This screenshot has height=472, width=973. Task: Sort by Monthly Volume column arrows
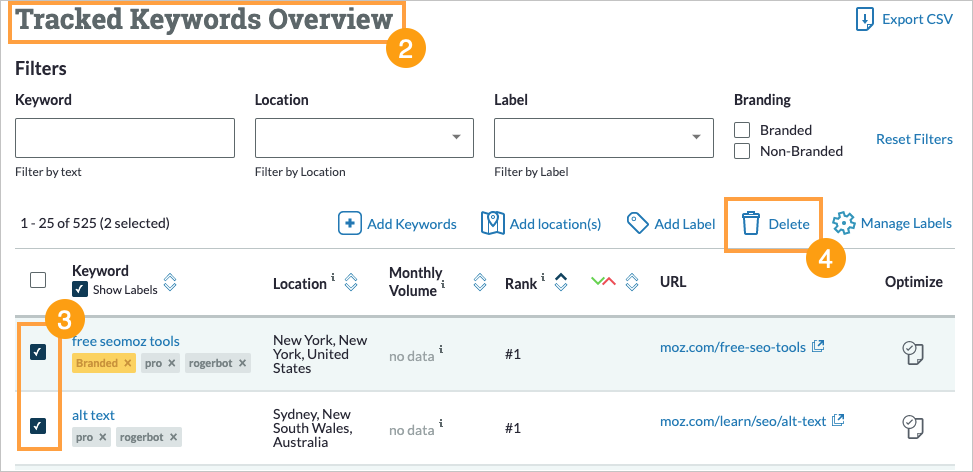click(x=480, y=283)
